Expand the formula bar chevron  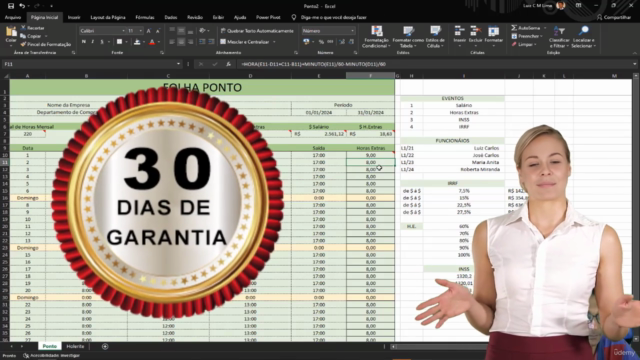635,64
